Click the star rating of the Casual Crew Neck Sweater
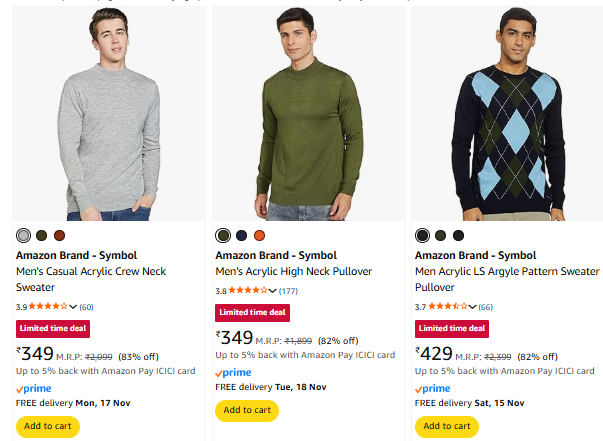This screenshot has width=603, height=441. (x=48, y=306)
